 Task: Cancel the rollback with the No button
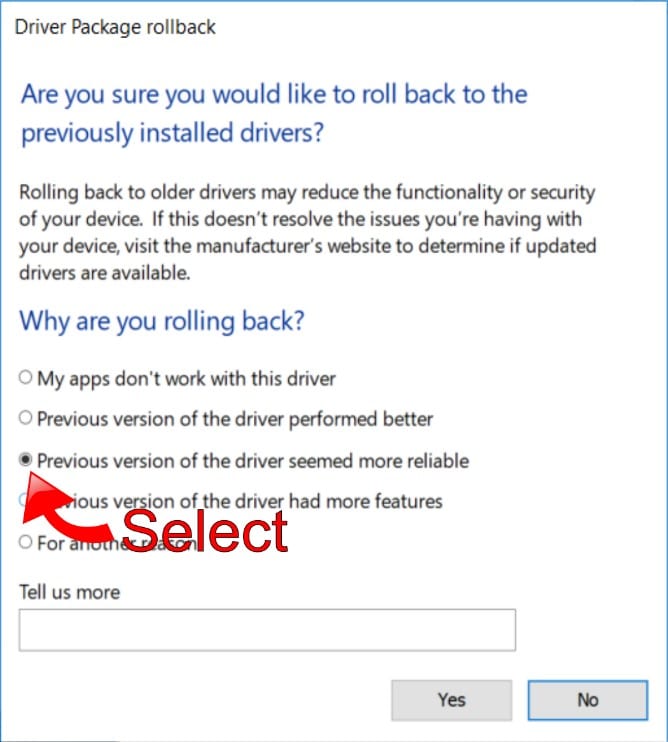point(588,700)
